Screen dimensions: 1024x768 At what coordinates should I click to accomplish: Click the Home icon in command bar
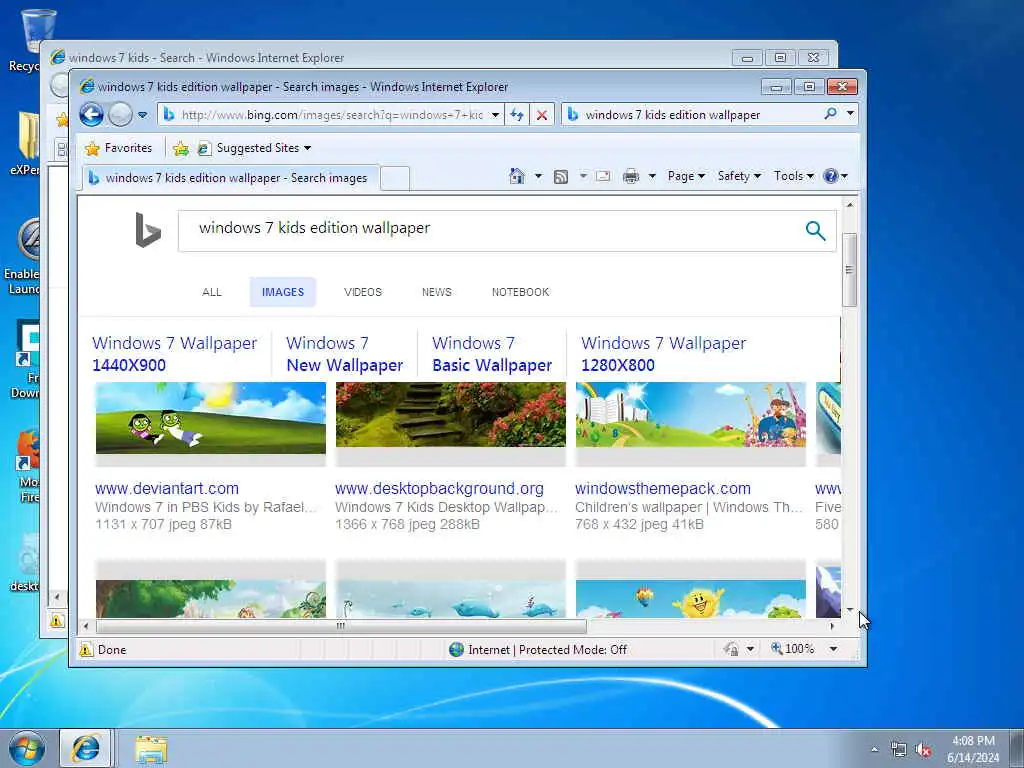coord(517,176)
